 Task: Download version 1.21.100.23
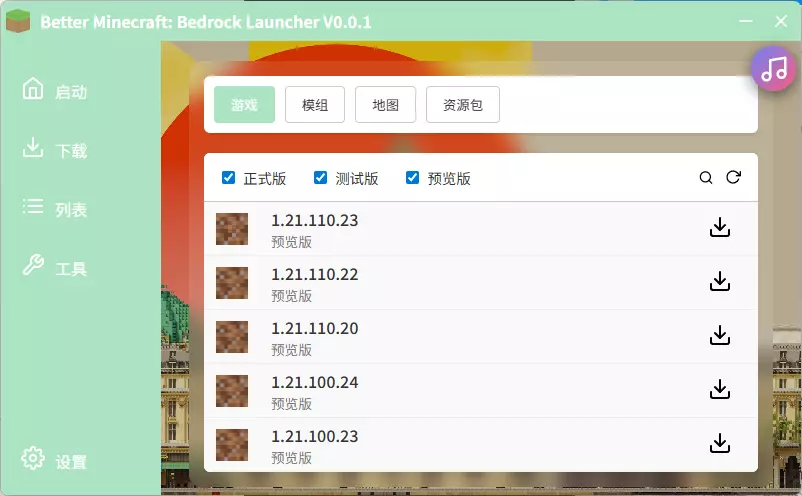(x=720, y=443)
